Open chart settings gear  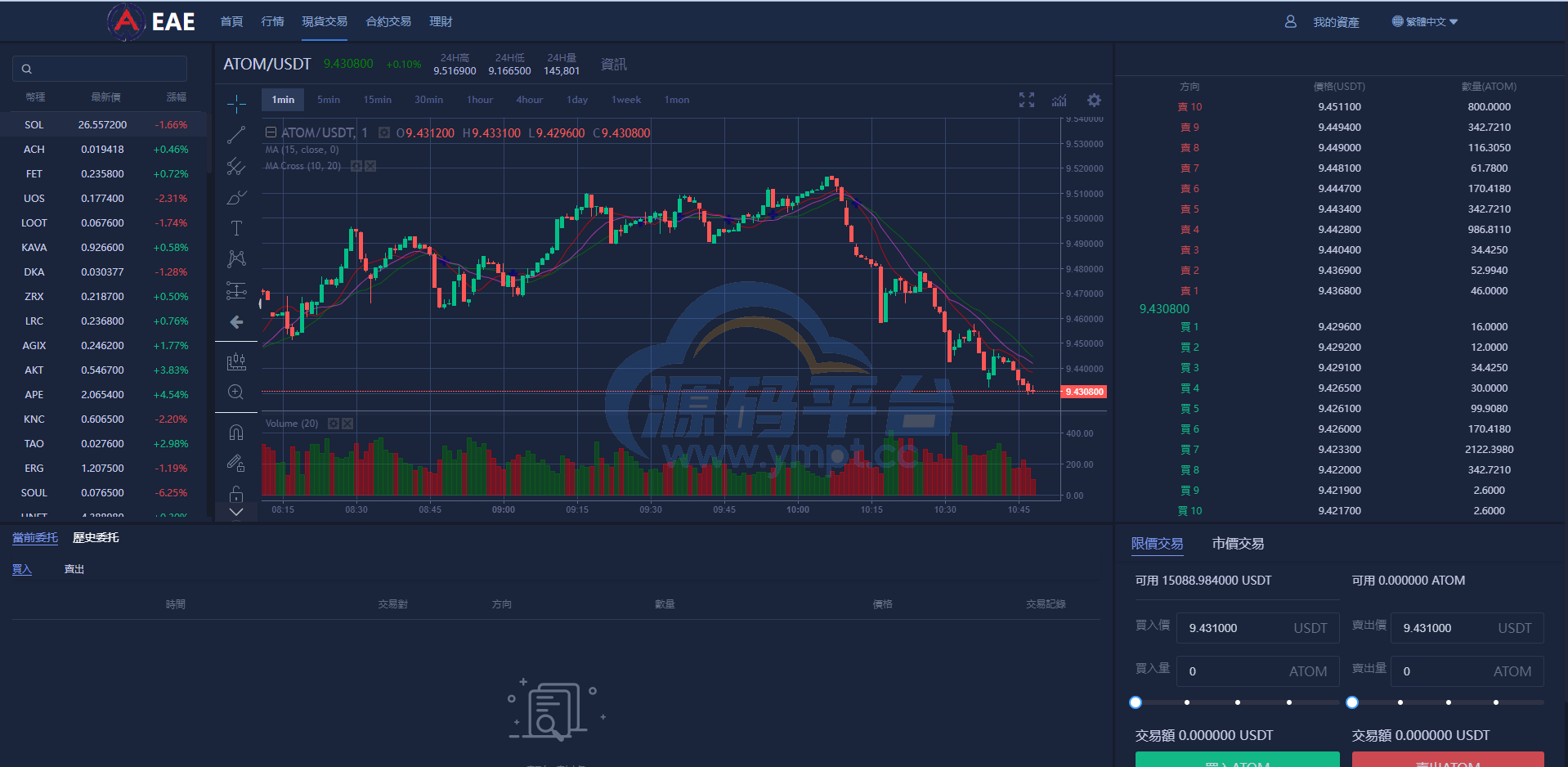click(x=1094, y=100)
